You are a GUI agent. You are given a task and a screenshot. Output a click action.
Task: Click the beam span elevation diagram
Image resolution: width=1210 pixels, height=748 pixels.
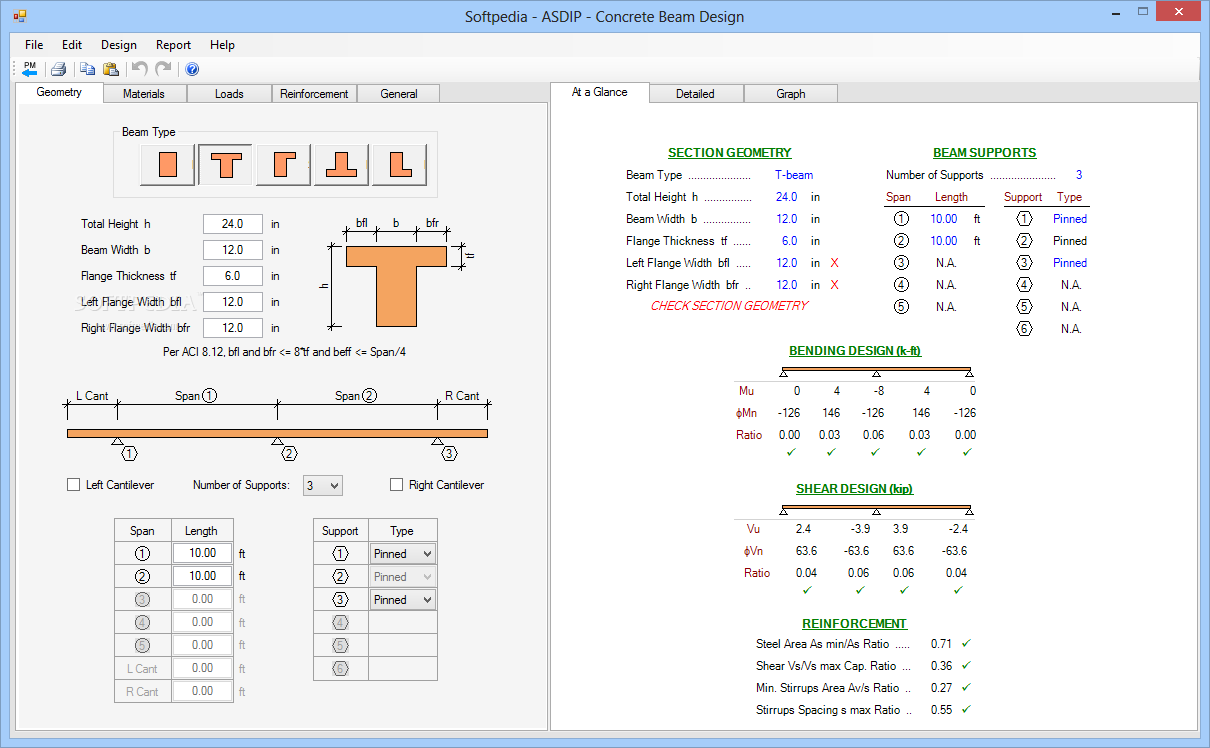click(x=277, y=433)
